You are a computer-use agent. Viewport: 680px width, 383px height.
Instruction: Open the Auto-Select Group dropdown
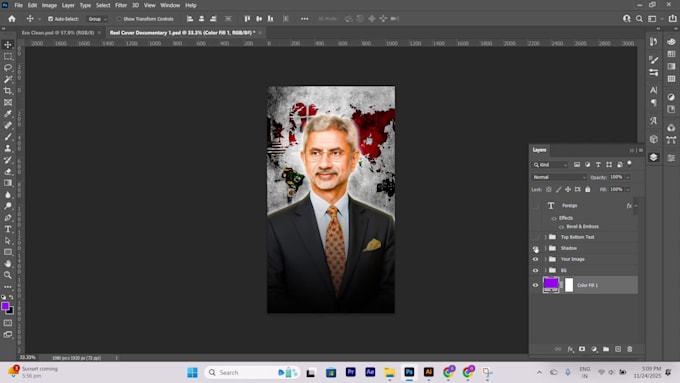pyautogui.click(x=97, y=19)
